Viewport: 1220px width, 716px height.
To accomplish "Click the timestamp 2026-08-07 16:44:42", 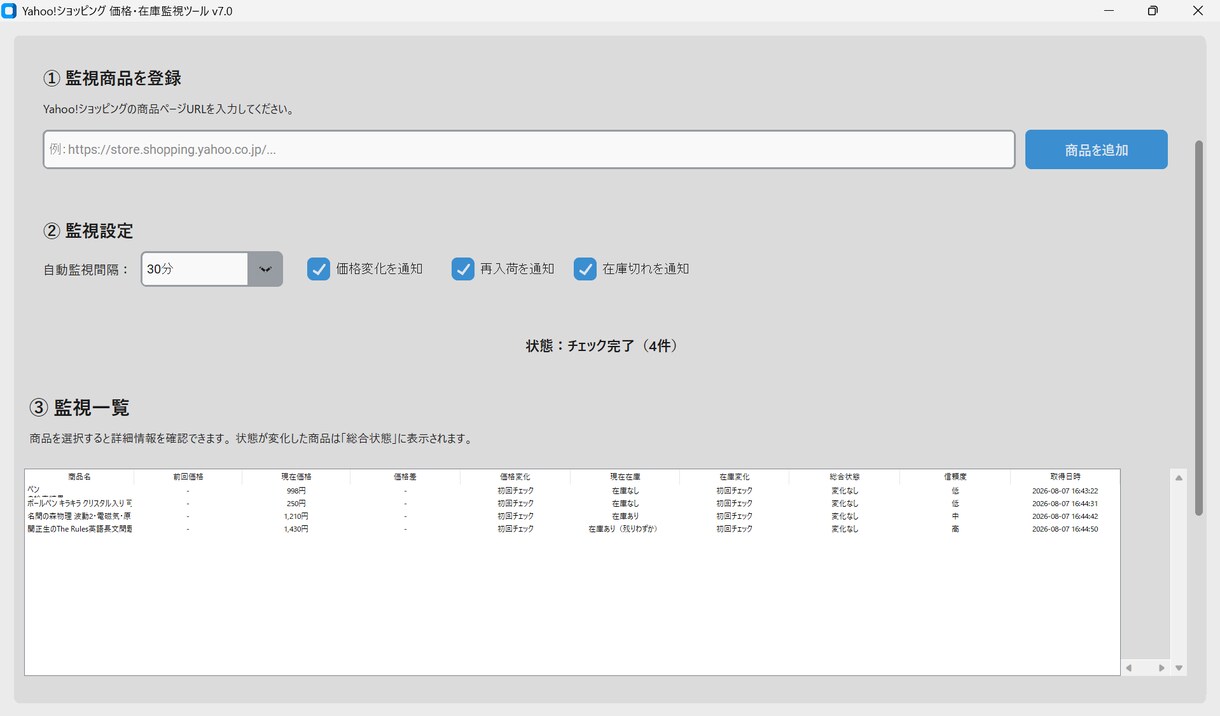I will (x=1065, y=516).
